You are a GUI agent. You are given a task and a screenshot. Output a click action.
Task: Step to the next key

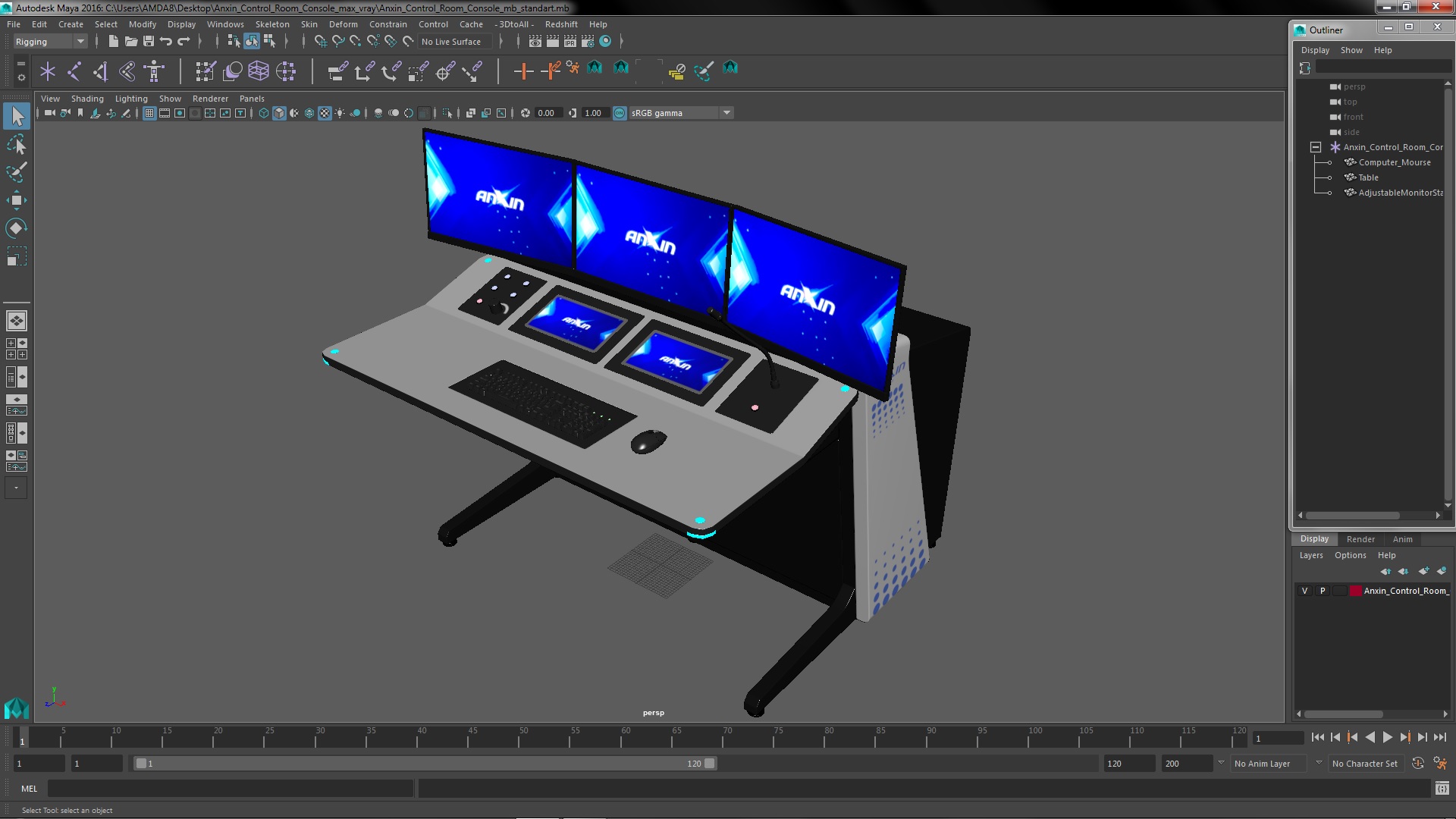(x=1404, y=737)
